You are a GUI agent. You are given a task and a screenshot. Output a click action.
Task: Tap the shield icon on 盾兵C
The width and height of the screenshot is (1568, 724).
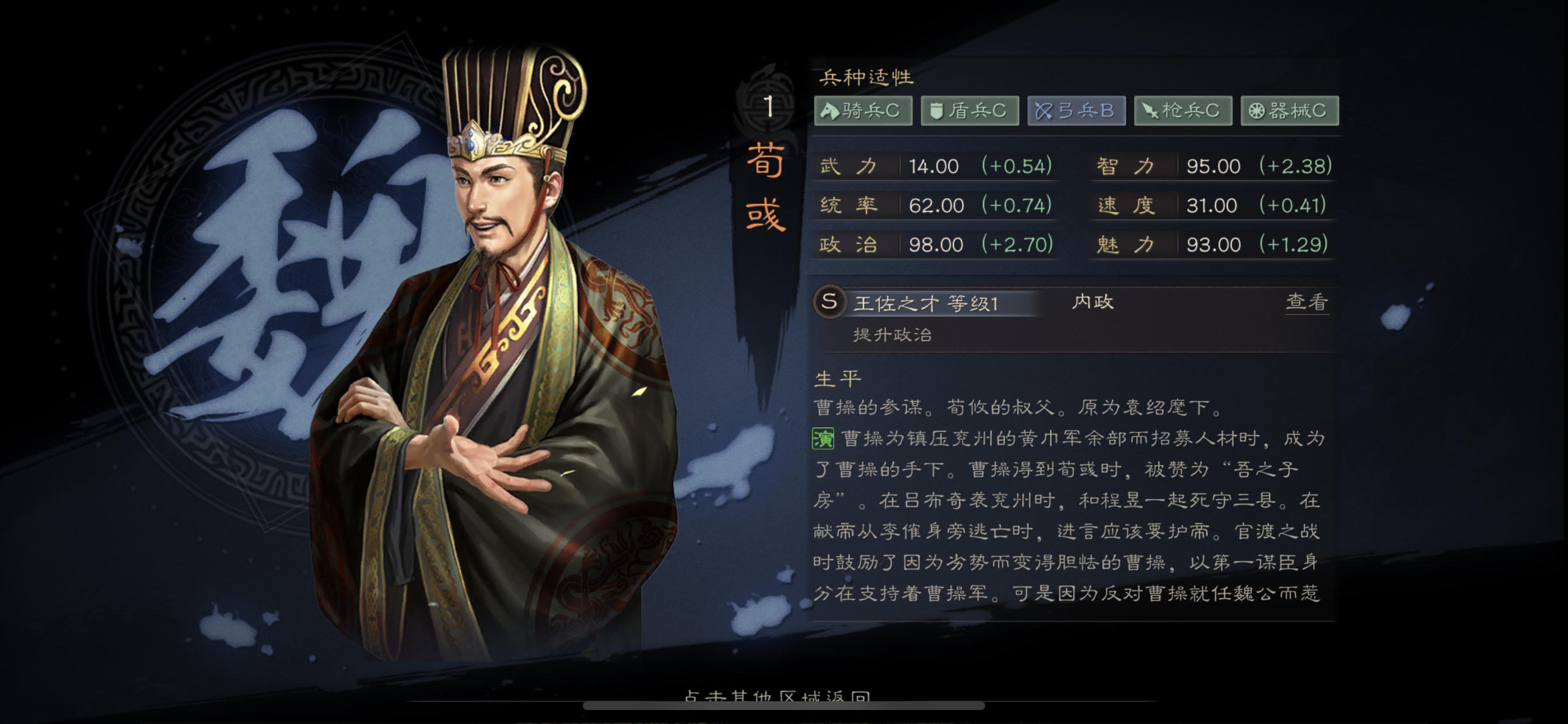coord(936,111)
